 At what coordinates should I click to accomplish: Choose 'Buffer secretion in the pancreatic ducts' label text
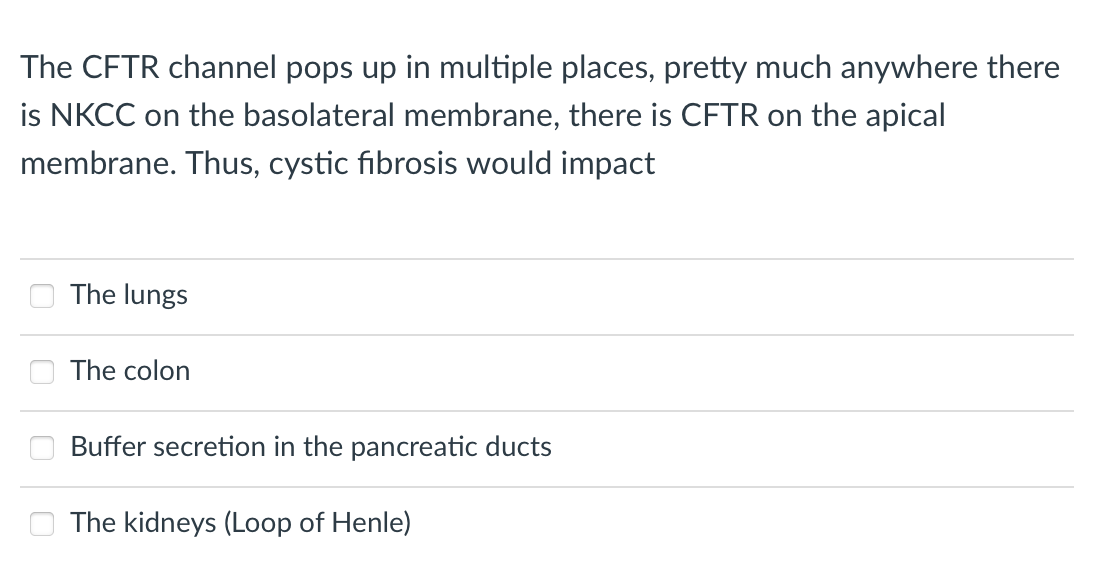[311, 447]
